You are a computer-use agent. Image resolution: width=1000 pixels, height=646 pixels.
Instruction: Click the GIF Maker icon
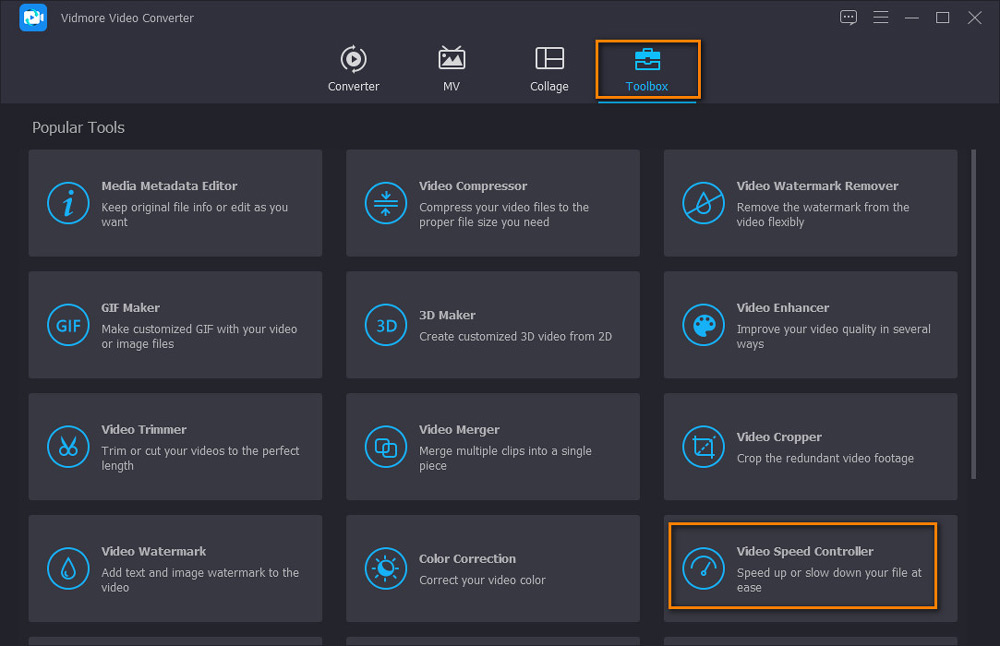pyautogui.click(x=68, y=325)
